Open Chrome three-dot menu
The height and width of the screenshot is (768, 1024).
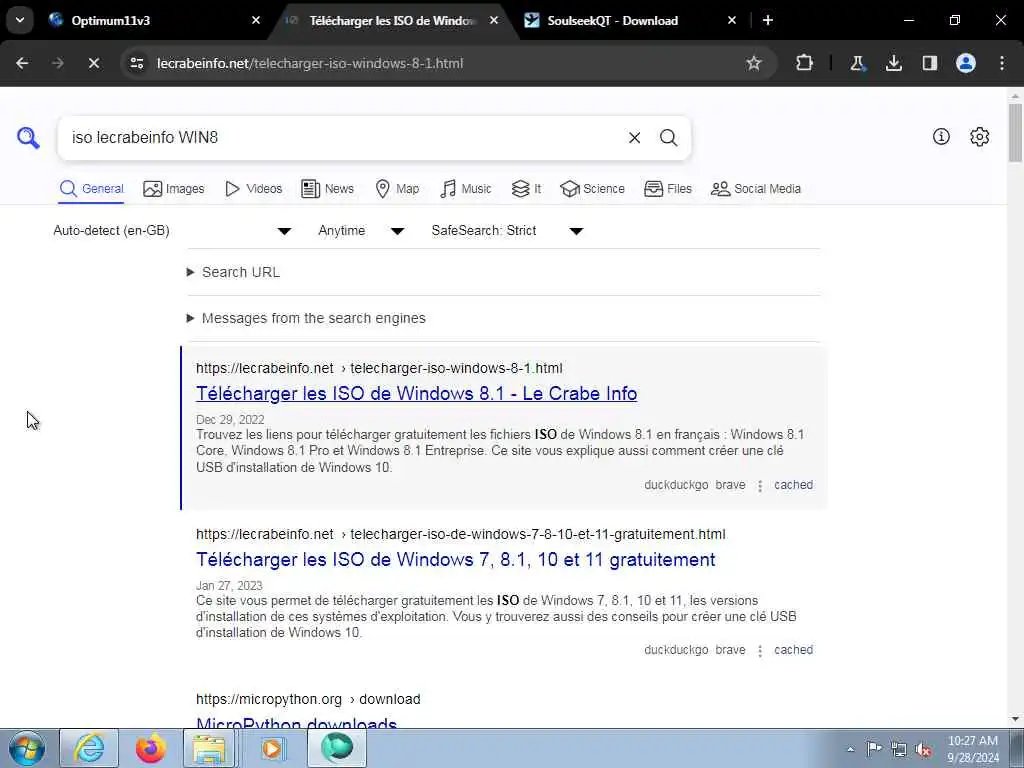[1002, 63]
